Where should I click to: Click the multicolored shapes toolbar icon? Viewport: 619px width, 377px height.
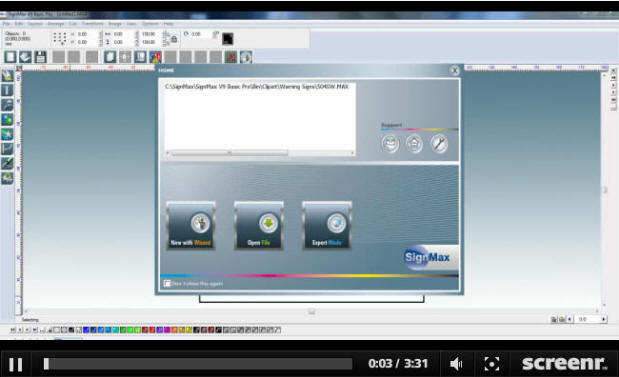coord(156,57)
